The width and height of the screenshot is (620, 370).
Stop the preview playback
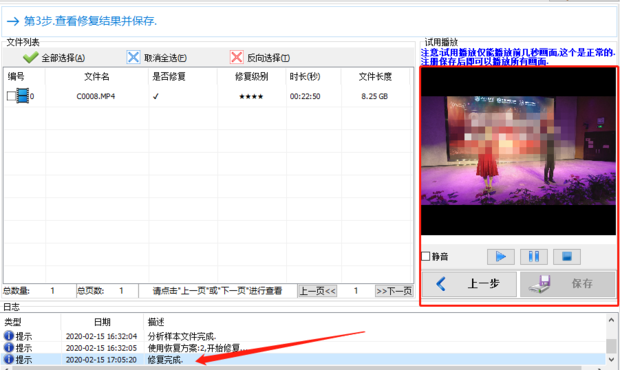tap(567, 257)
